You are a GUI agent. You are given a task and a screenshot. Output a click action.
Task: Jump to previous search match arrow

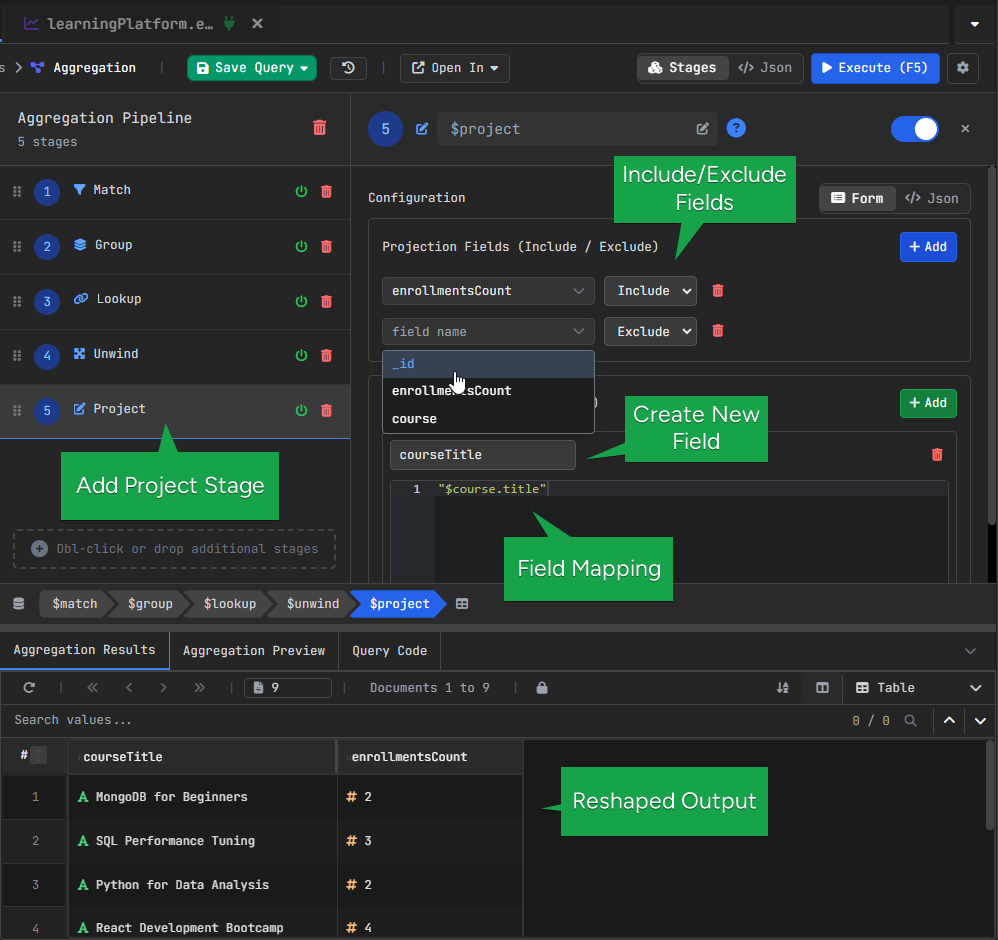[x=949, y=720]
